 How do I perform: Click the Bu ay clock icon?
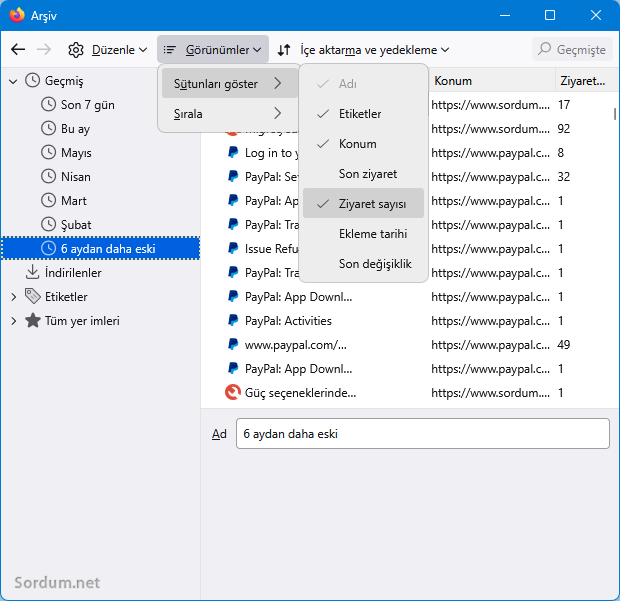[48, 128]
